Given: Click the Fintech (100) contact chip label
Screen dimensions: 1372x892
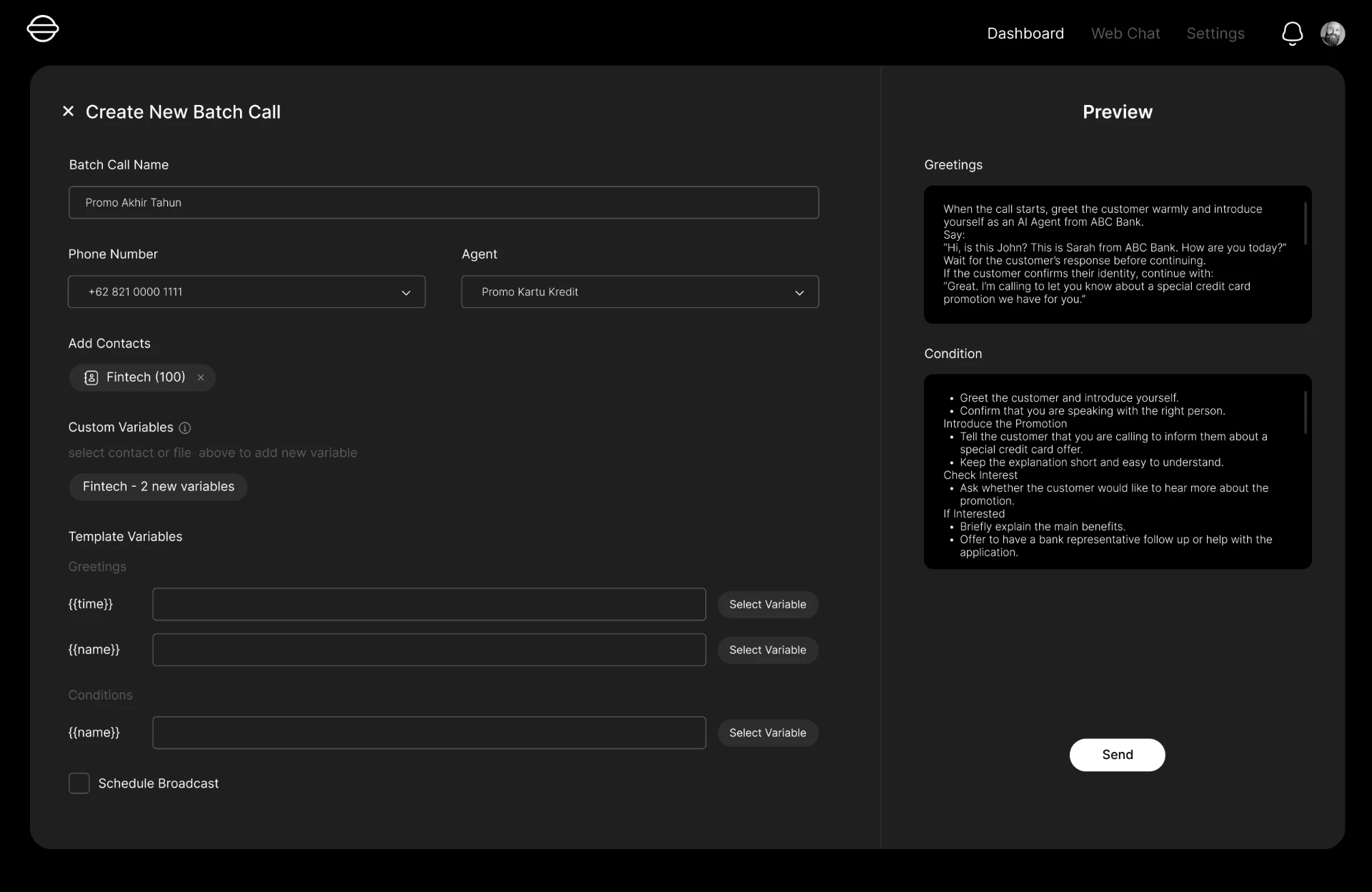Looking at the screenshot, I should [146, 377].
